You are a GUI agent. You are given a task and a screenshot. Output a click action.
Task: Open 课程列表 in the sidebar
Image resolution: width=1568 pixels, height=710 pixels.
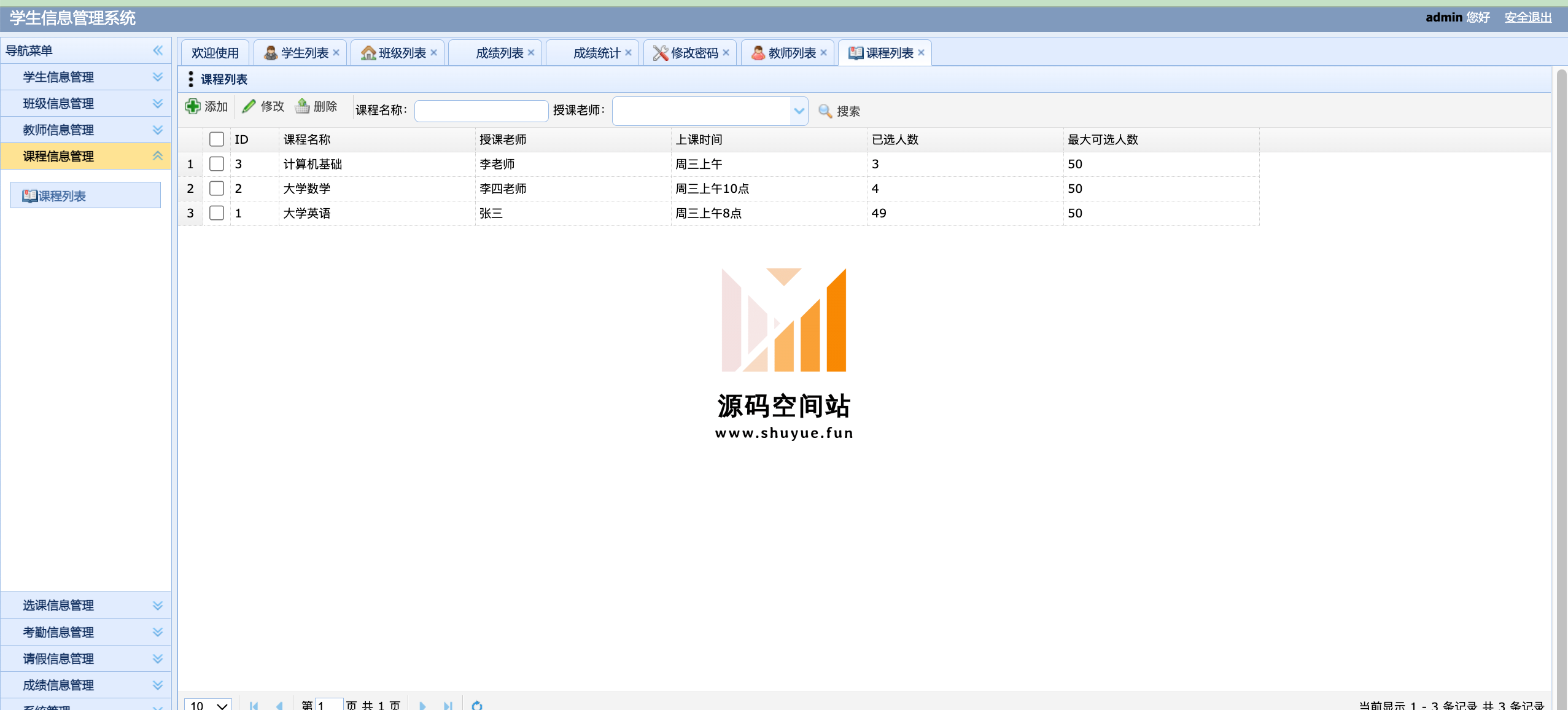[x=85, y=195]
